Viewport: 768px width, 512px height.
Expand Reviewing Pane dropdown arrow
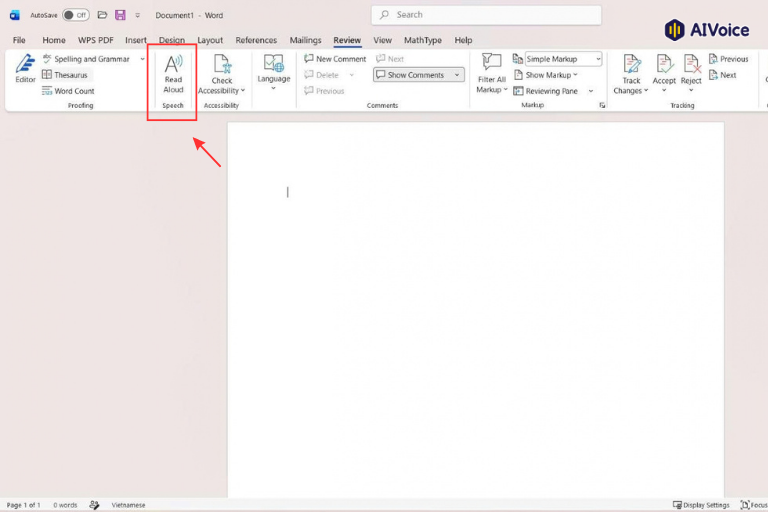[x=591, y=91]
